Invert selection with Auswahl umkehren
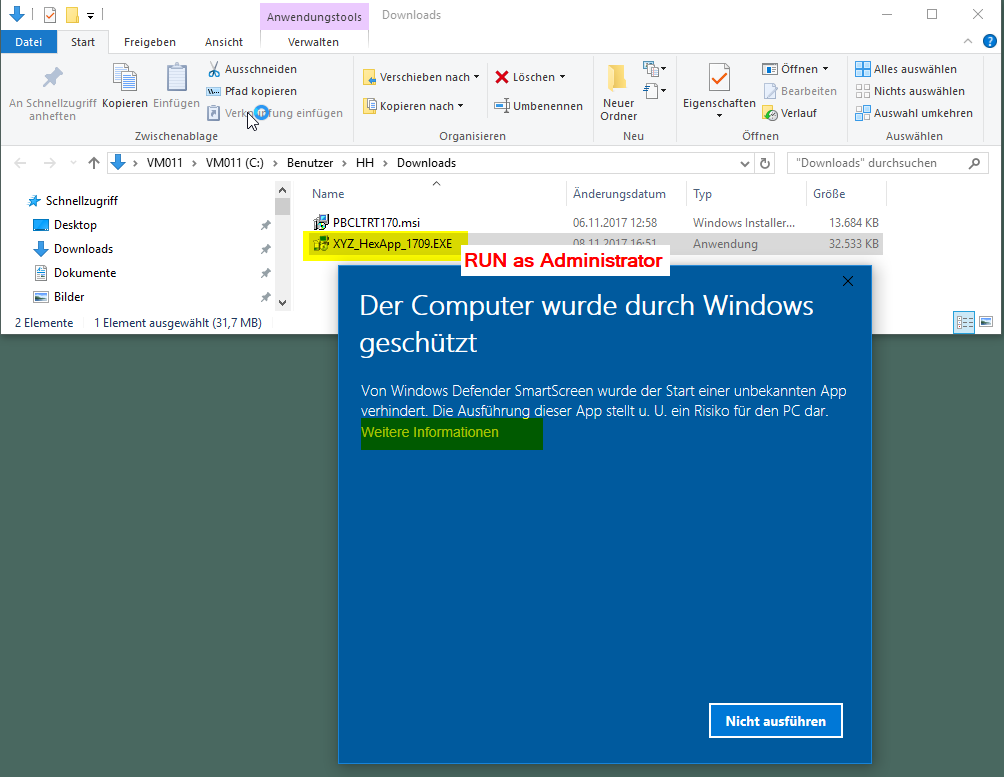This screenshot has width=1004, height=777. point(914,113)
